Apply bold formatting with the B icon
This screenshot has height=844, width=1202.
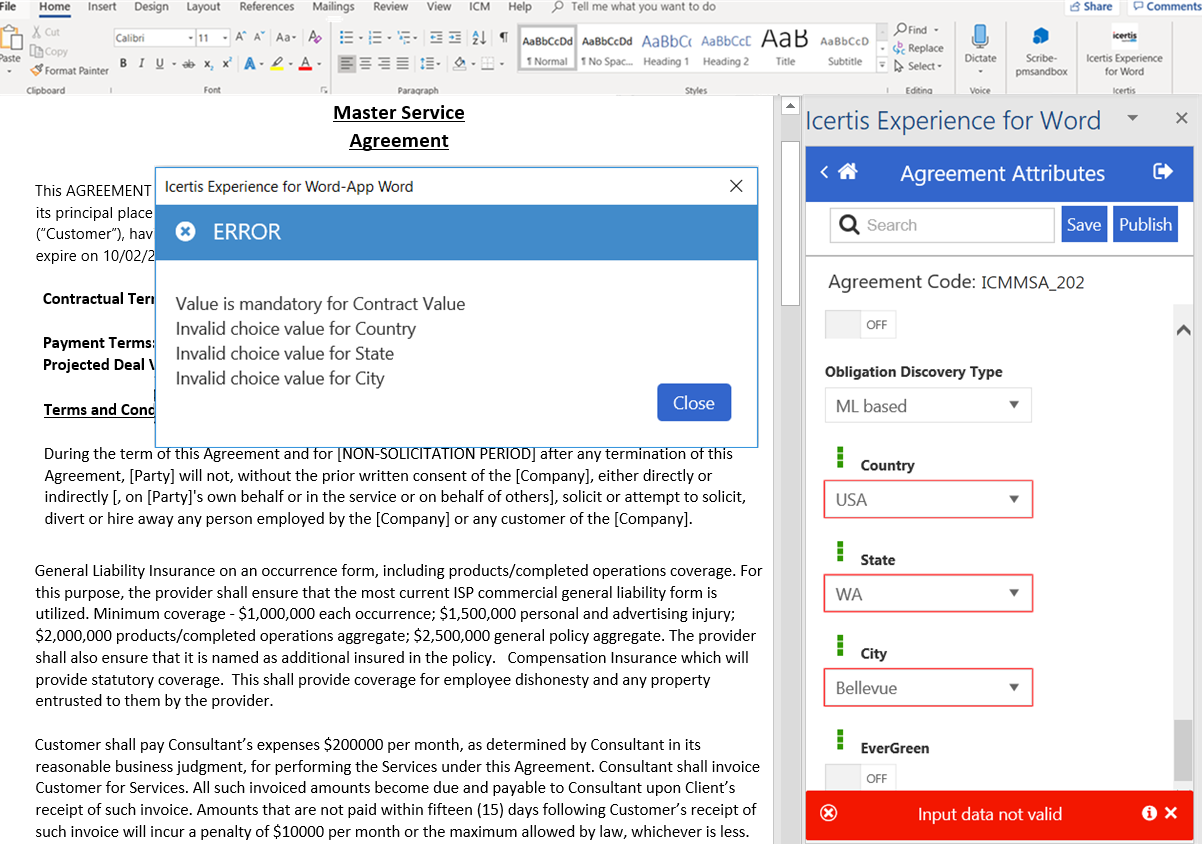coord(124,64)
